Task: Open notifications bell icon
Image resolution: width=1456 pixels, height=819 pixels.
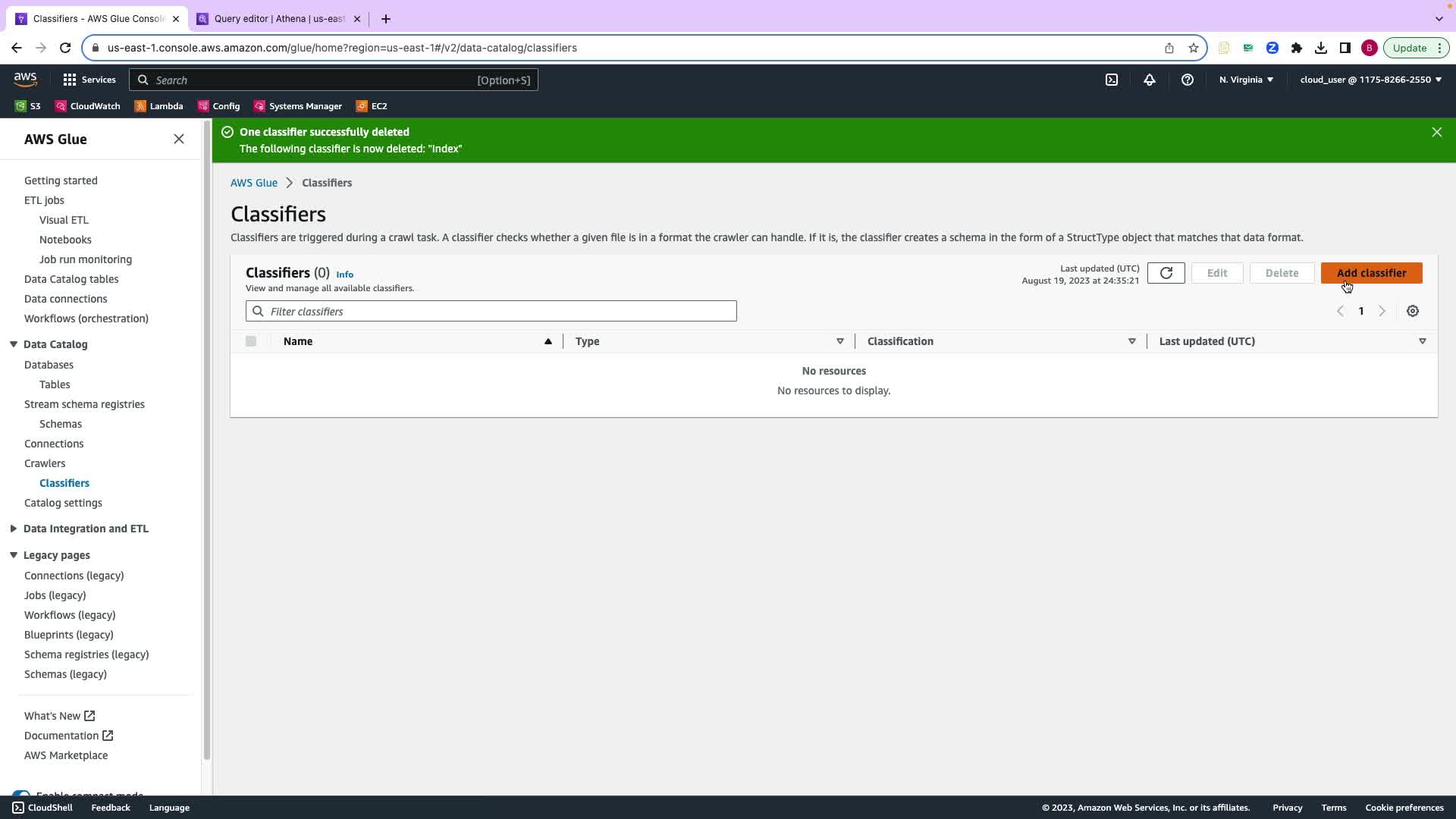Action: pos(1149,80)
